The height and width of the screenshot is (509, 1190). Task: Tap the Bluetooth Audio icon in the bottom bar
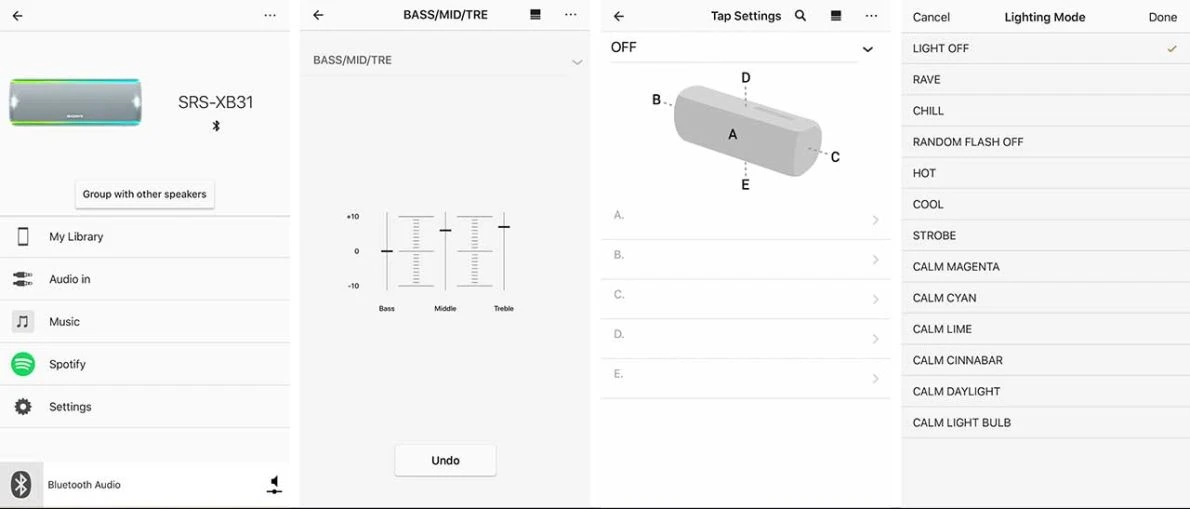pyautogui.click(x=21, y=485)
